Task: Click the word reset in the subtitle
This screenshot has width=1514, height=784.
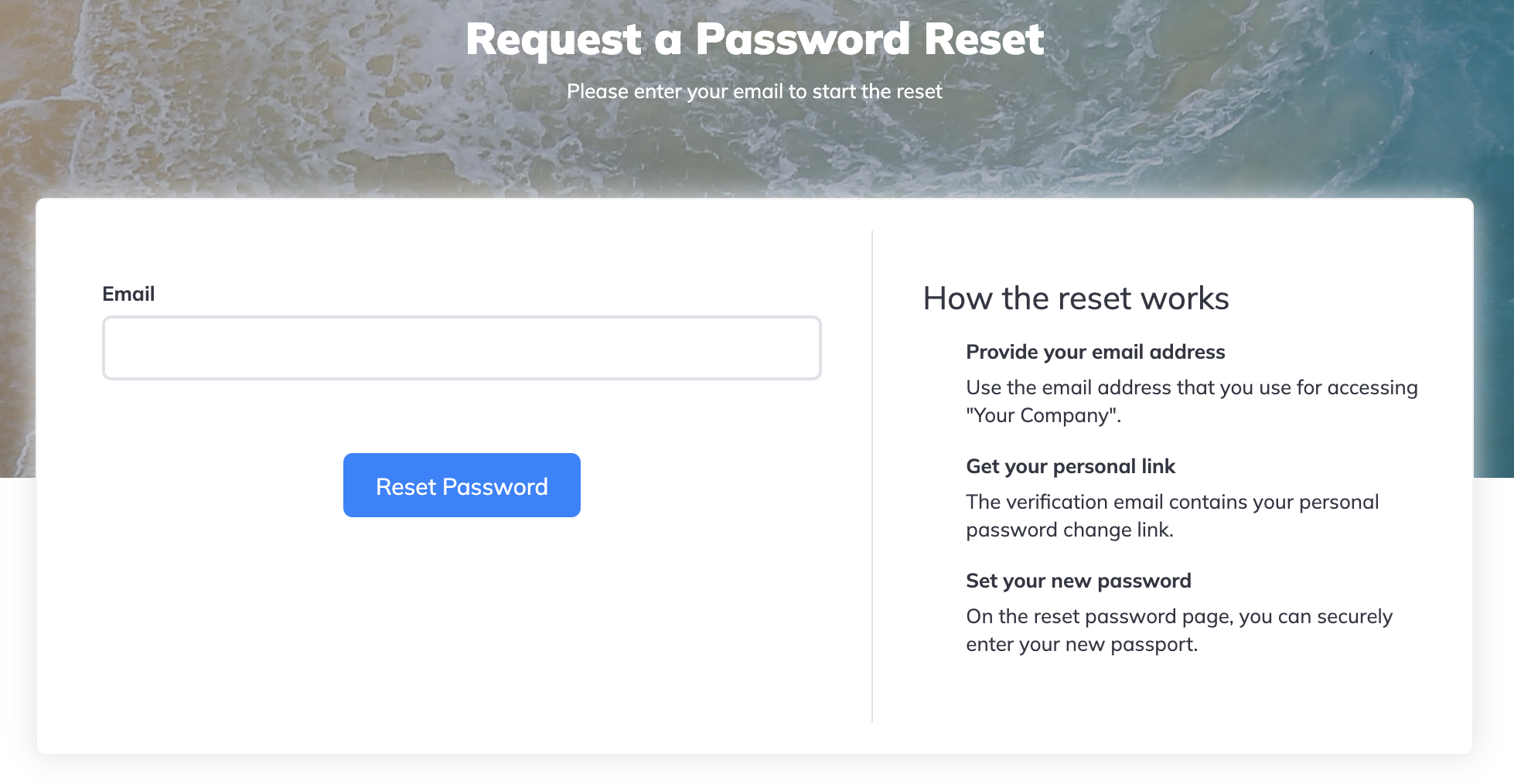Action: tap(919, 91)
